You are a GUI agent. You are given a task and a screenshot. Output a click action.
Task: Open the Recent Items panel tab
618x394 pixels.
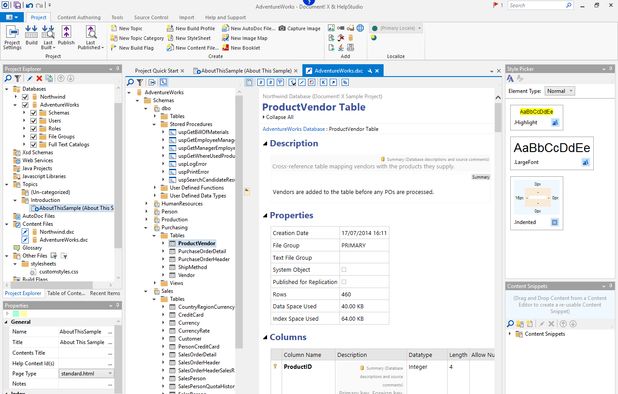point(105,293)
